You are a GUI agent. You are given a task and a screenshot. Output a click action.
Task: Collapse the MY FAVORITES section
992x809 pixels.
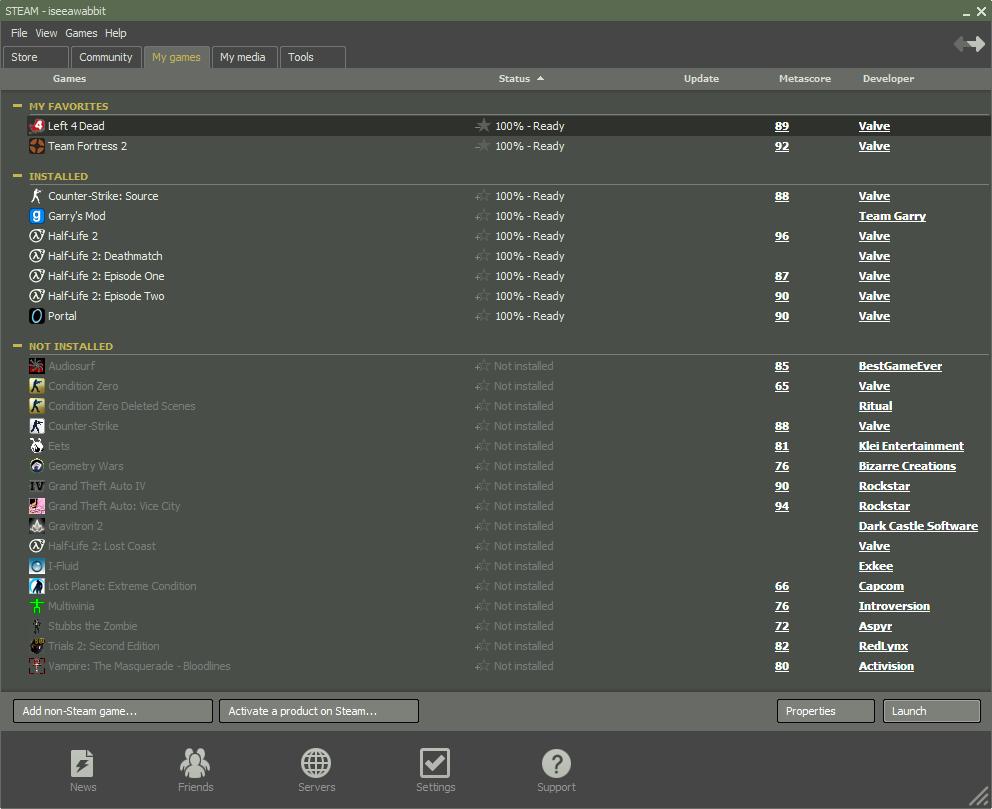(x=17, y=106)
